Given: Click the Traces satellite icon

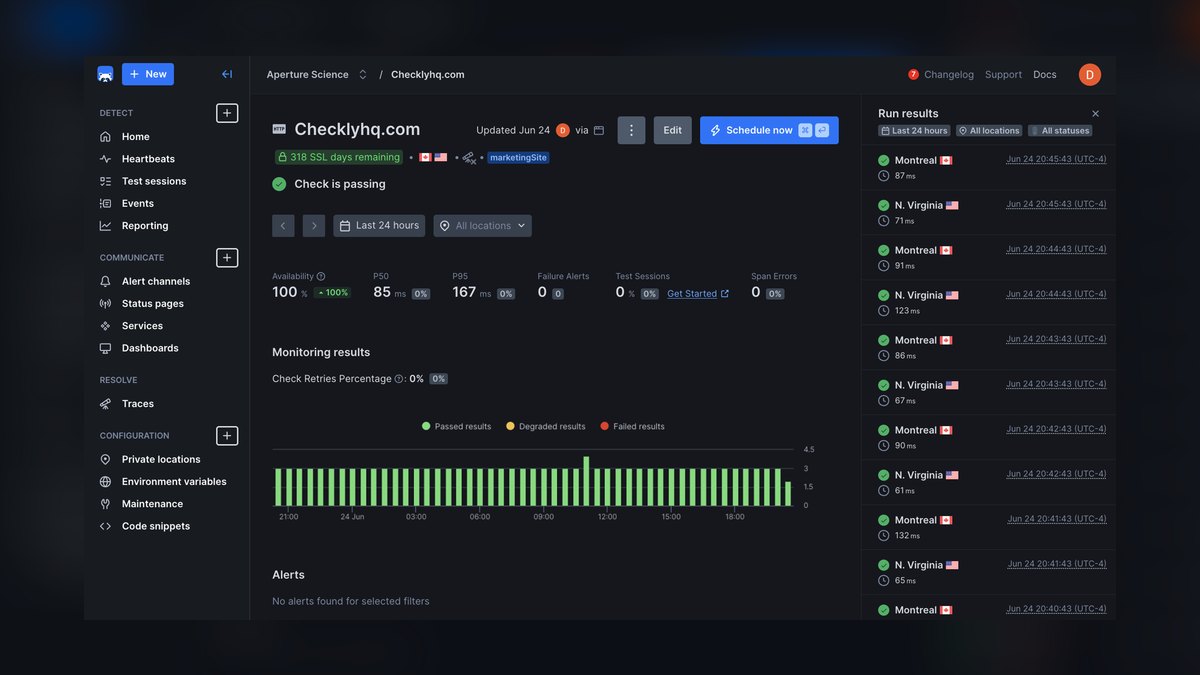Looking at the screenshot, I should point(105,404).
